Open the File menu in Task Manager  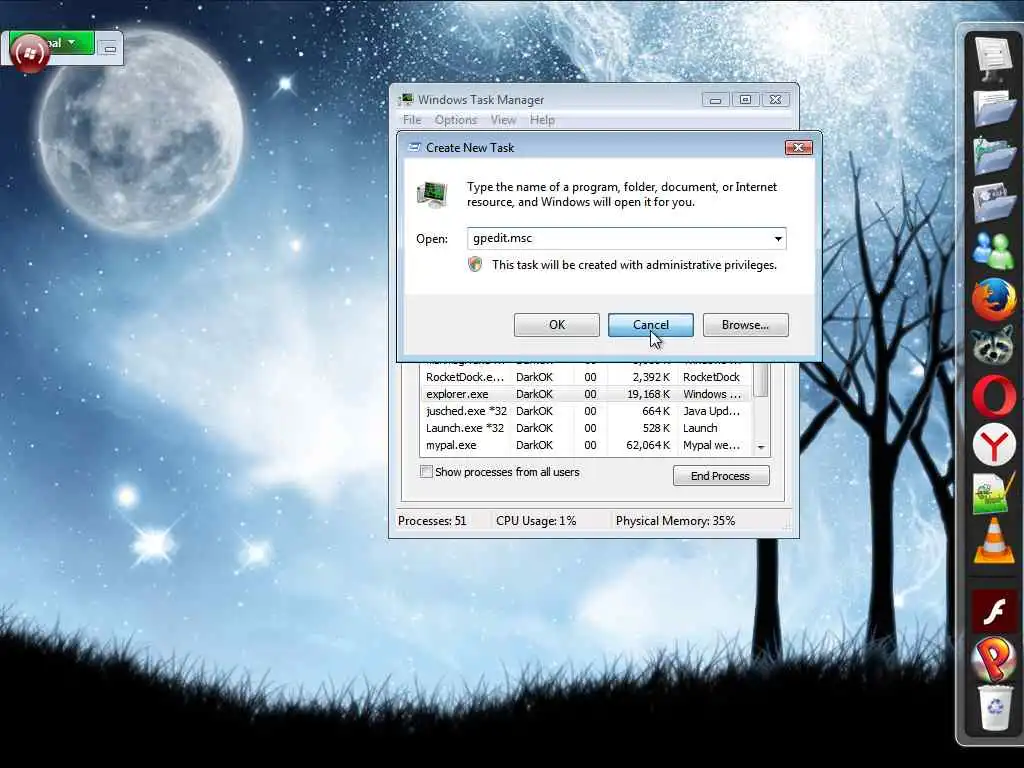pyautogui.click(x=412, y=120)
